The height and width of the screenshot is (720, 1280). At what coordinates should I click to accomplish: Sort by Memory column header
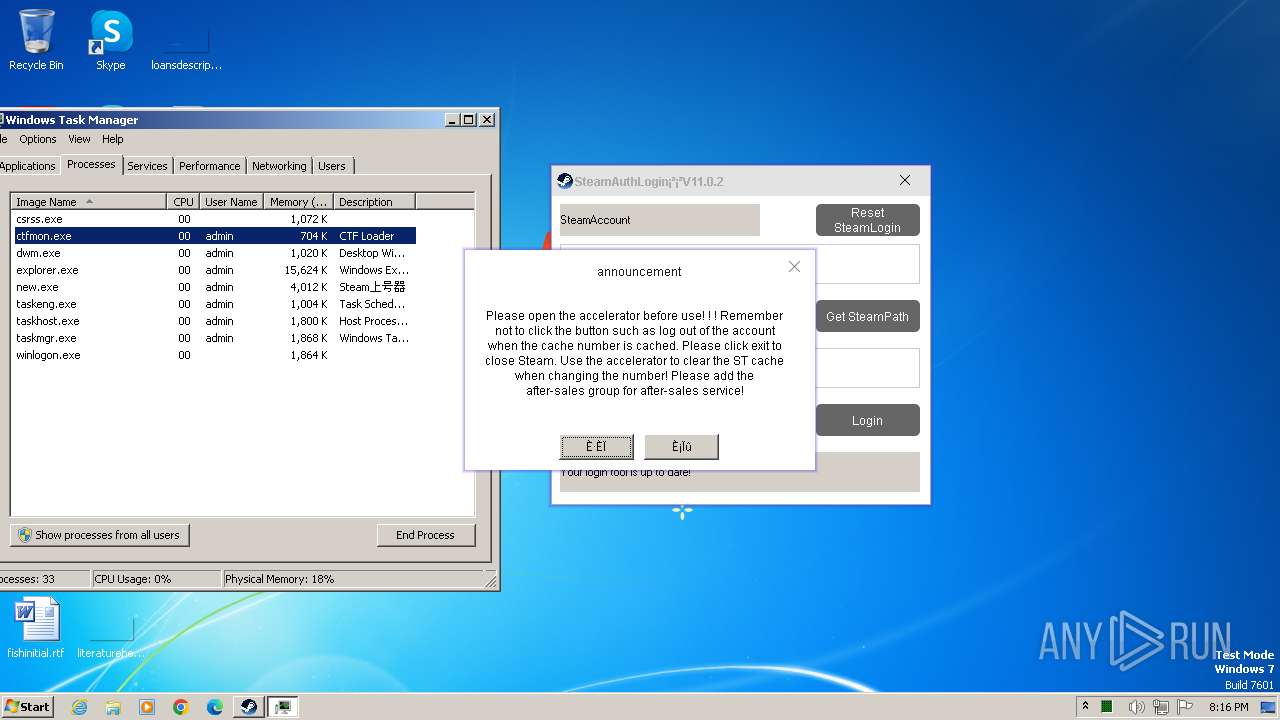click(298, 202)
